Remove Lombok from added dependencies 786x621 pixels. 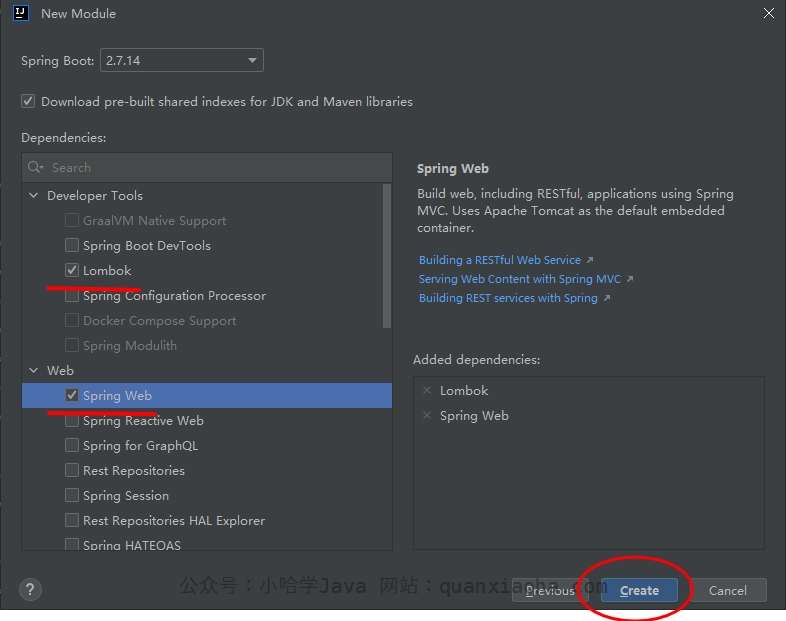click(427, 390)
